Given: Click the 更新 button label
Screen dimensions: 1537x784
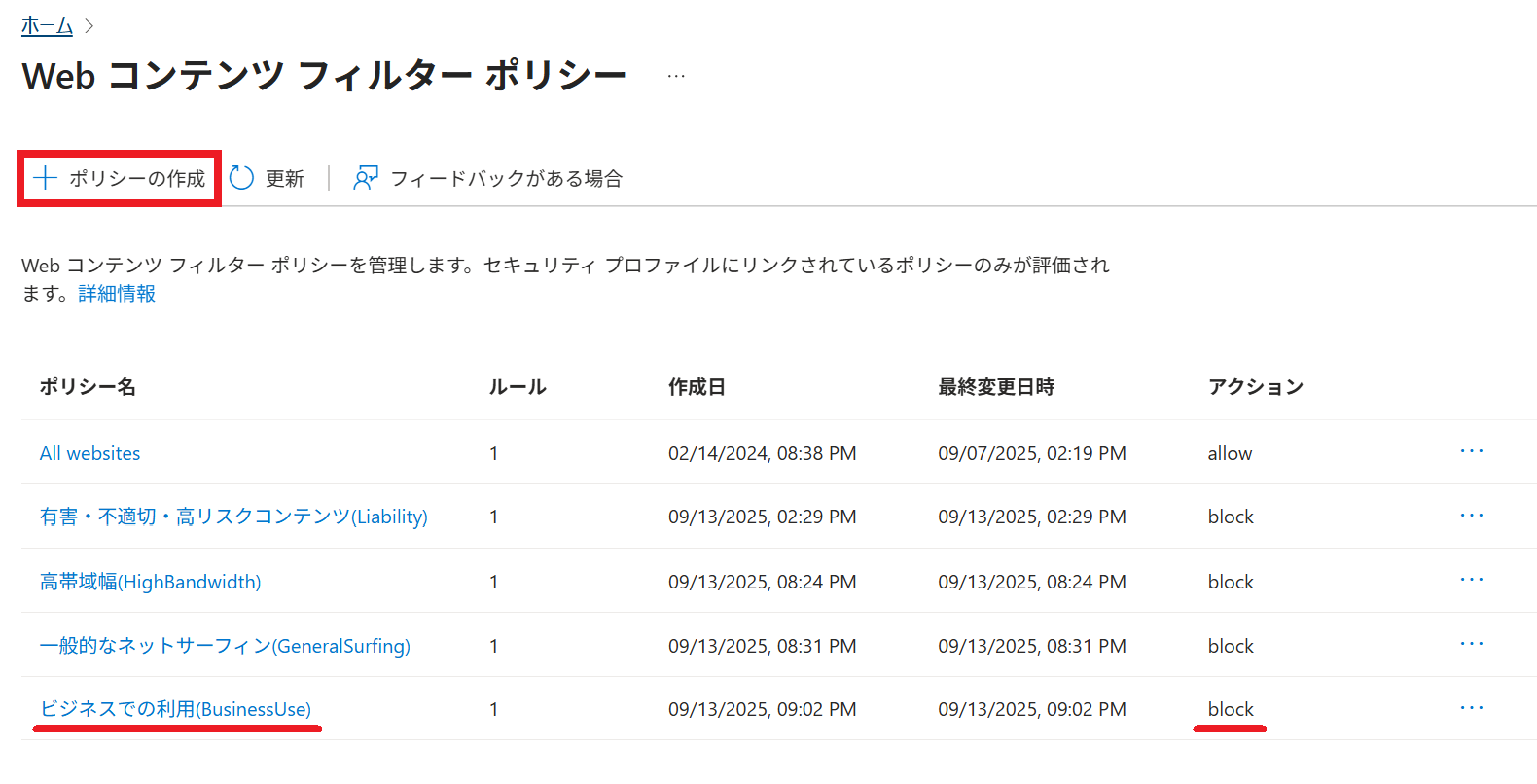Looking at the screenshot, I should click(x=285, y=178).
